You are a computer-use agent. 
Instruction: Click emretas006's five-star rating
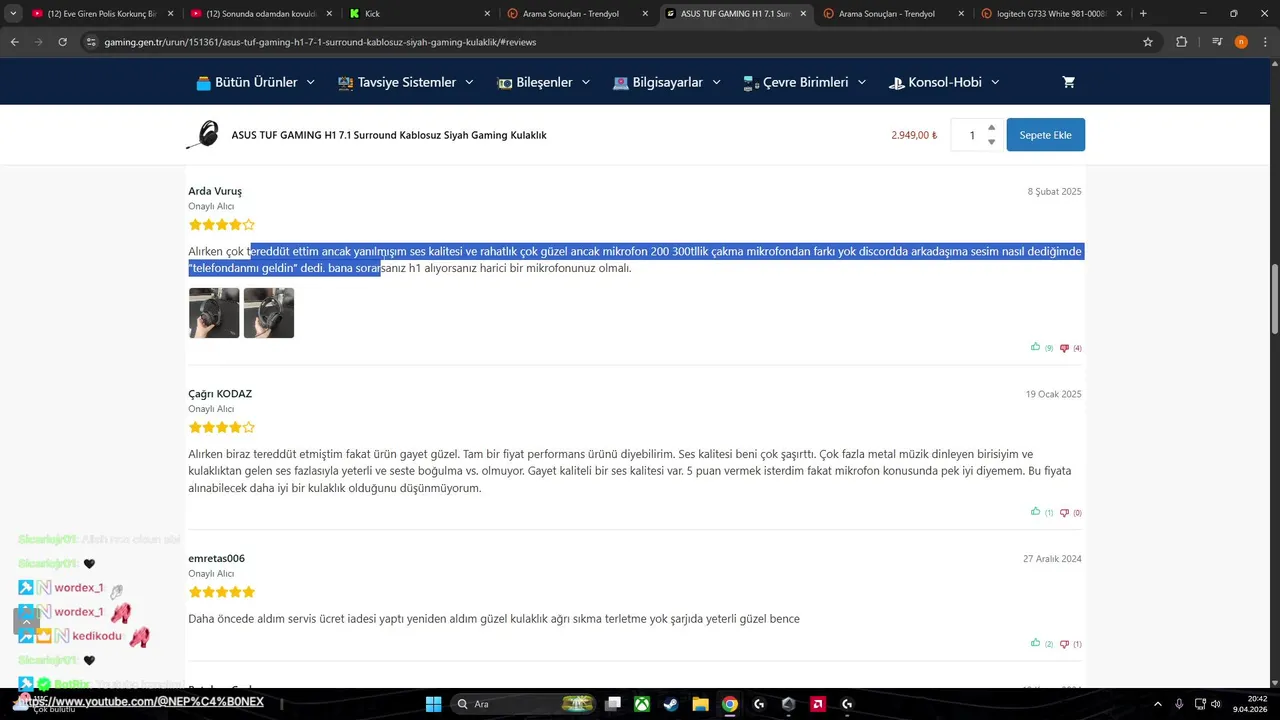pos(222,592)
